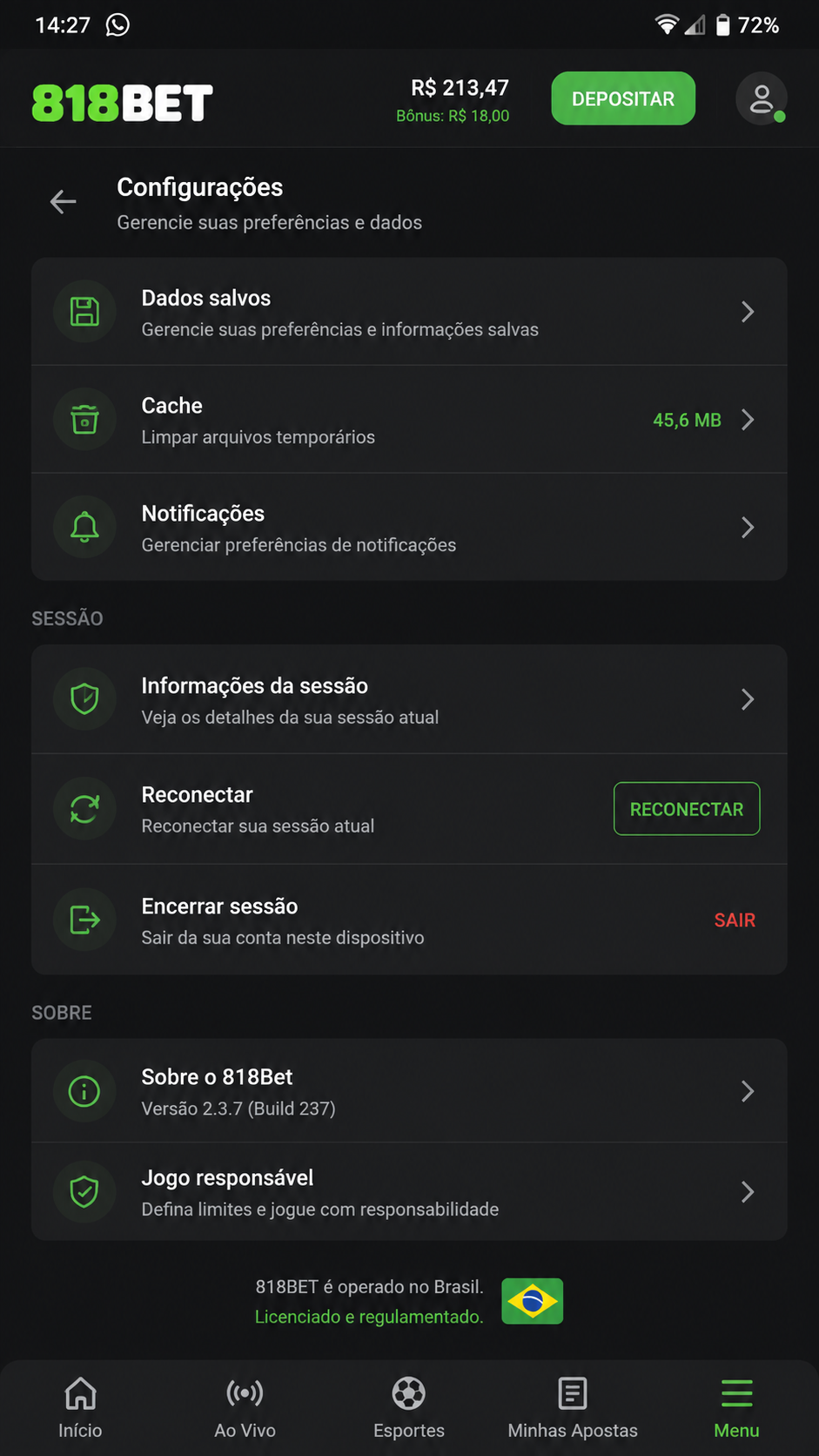Open the user profile avatar icon
The width and height of the screenshot is (819, 1456).
(x=762, y=98)
